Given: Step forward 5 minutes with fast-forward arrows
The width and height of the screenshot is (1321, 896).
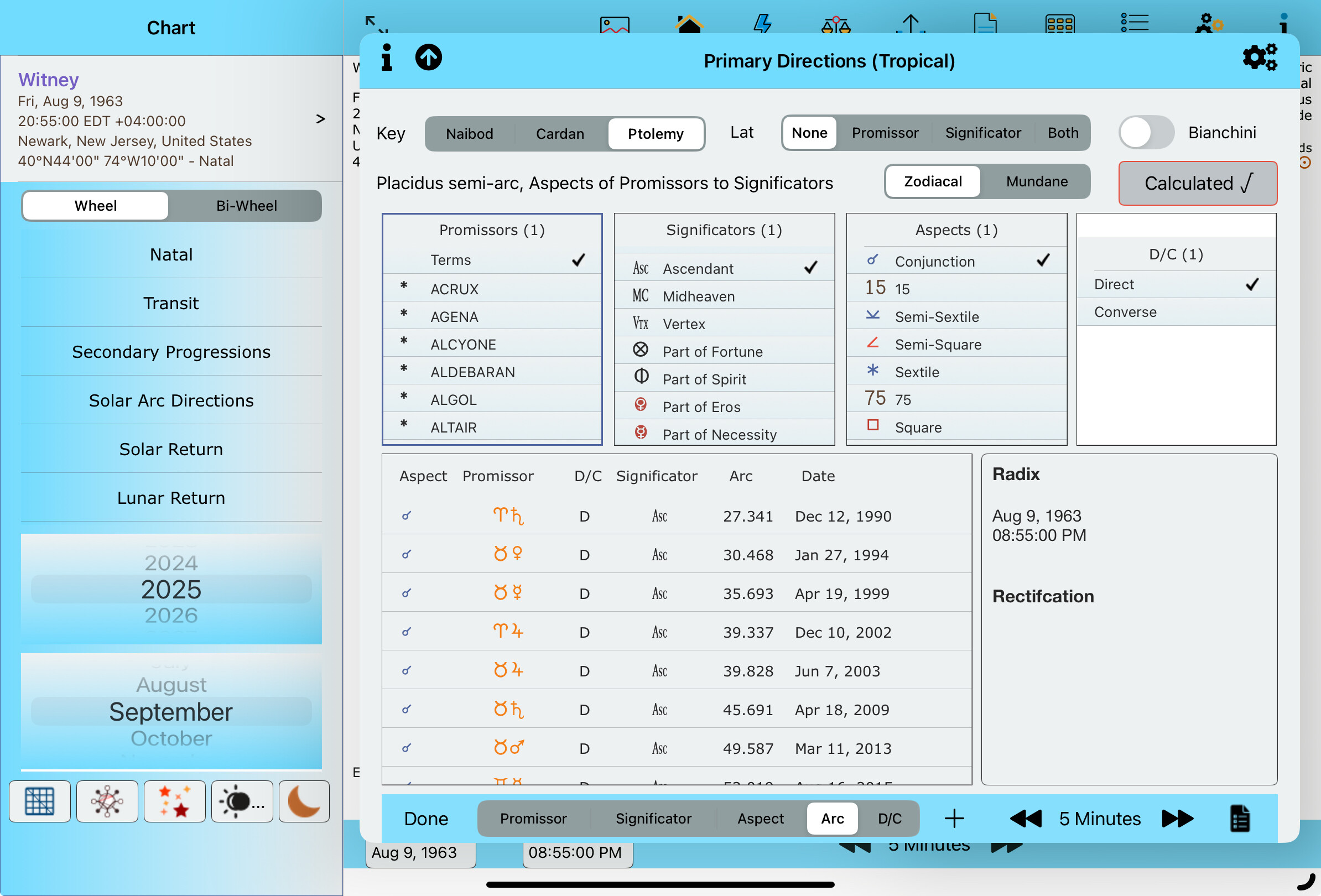Looking at the screenshot, I should pyautogui.click(x=1177, y=818).
